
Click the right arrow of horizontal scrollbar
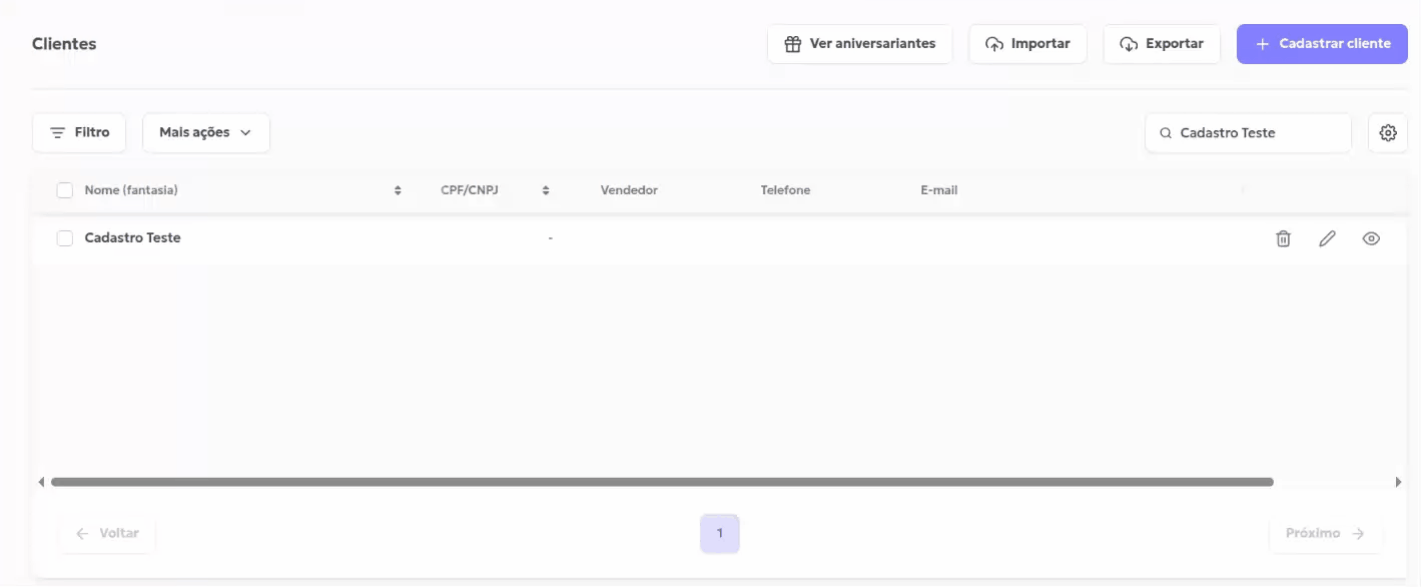pos(1398,482)
